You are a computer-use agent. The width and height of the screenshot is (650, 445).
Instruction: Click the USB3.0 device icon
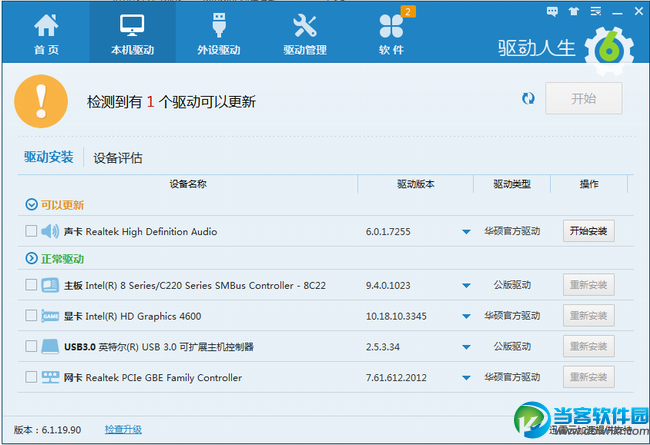point(50,346)
